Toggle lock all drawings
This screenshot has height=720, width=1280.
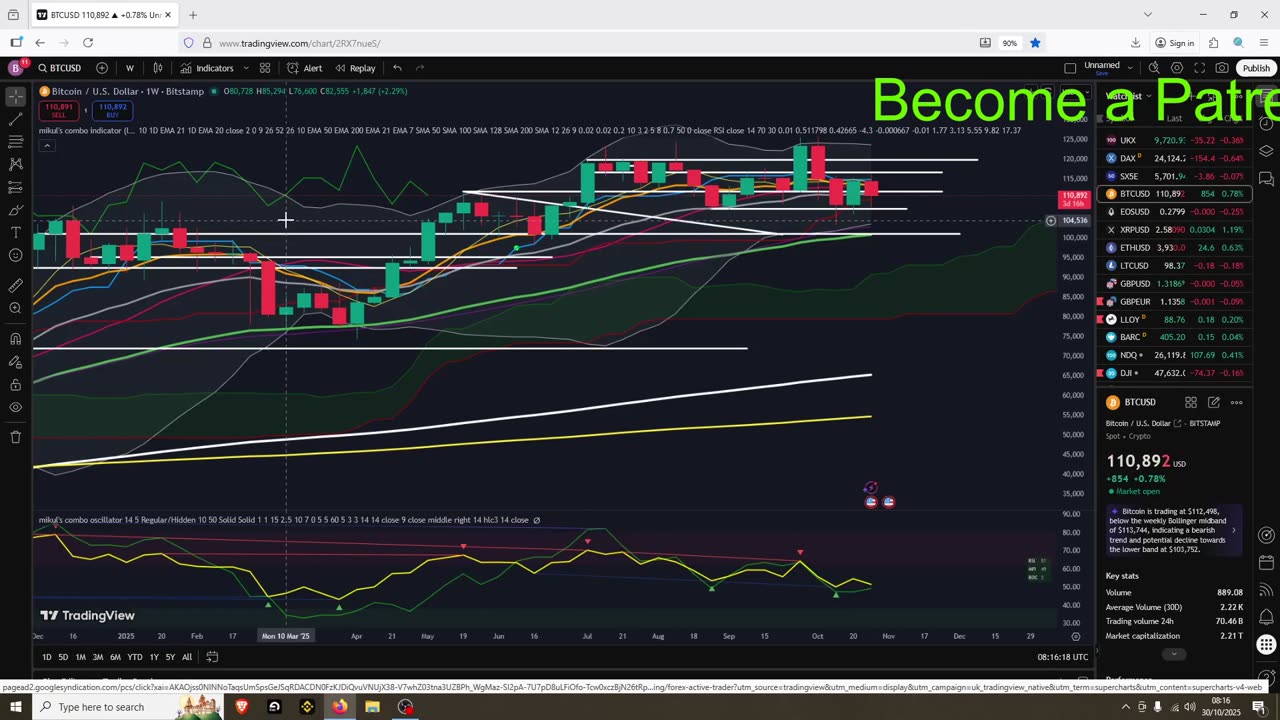point(15,384)
